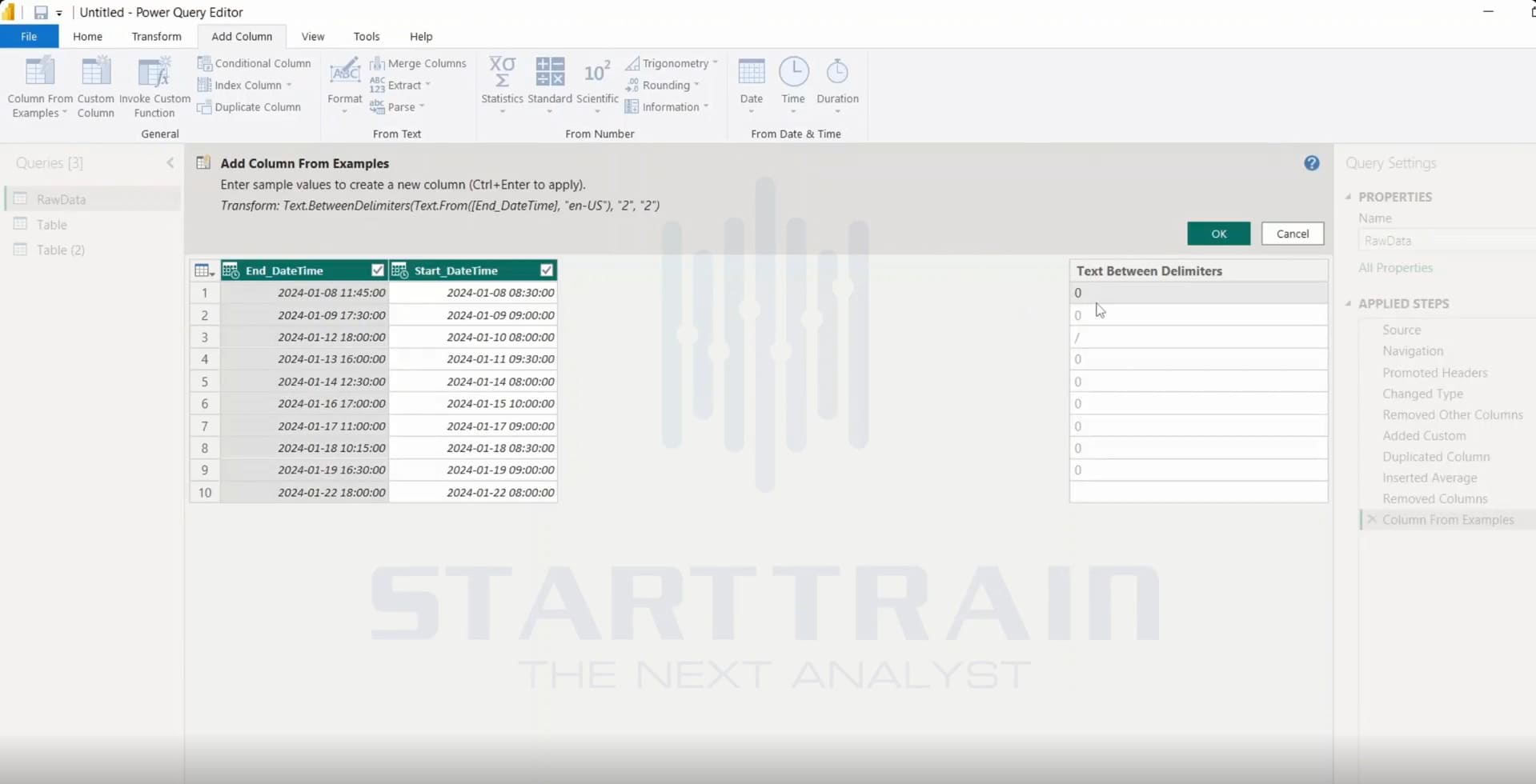Click the Standard number operations icon

[550, 72]
